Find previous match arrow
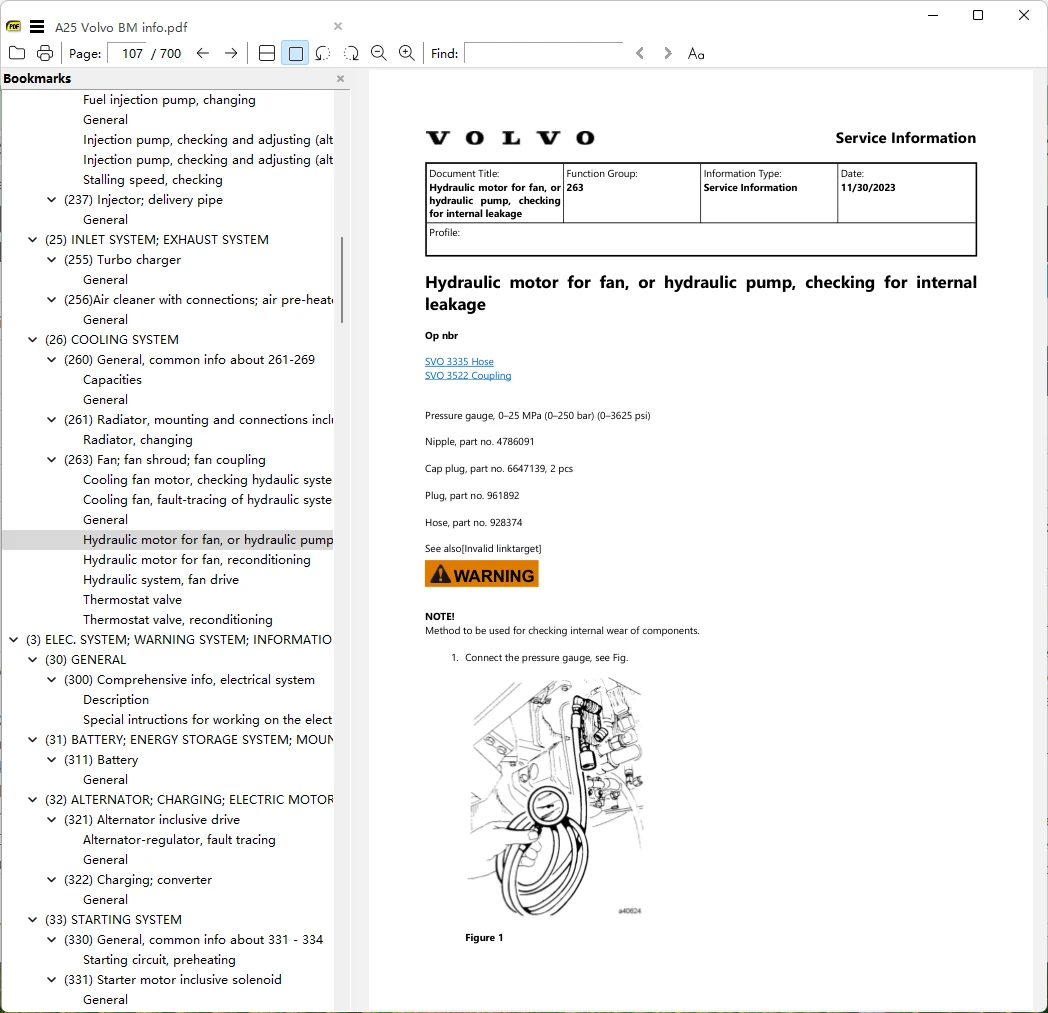This screenshot has width=1048, height=1013. point(640,53)
